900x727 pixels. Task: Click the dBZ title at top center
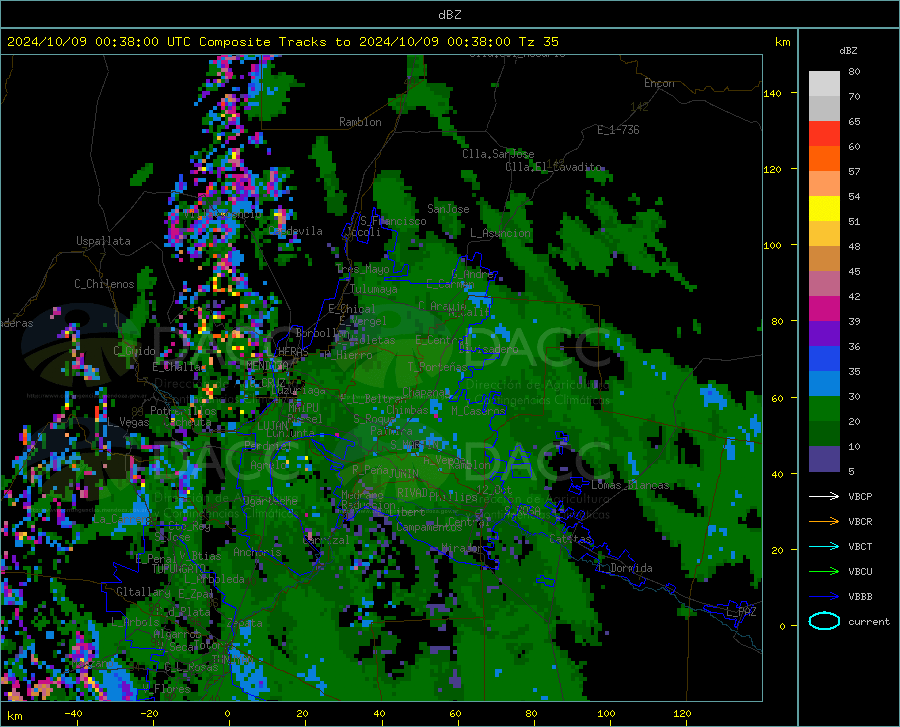coord(449,14)
